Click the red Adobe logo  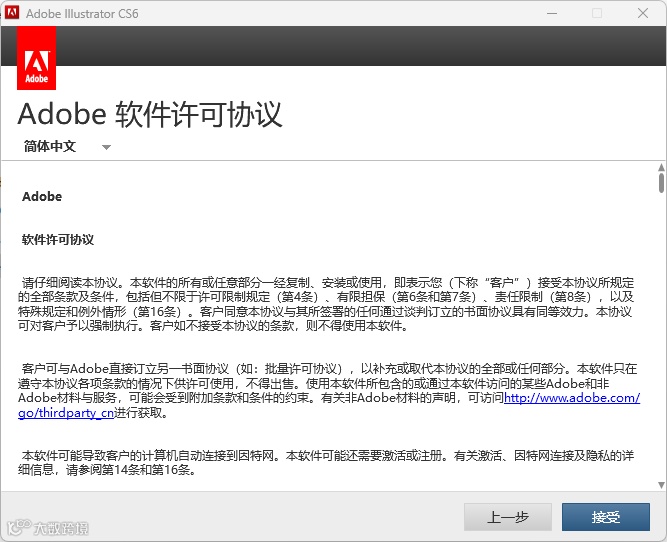[x=37, y=58]
